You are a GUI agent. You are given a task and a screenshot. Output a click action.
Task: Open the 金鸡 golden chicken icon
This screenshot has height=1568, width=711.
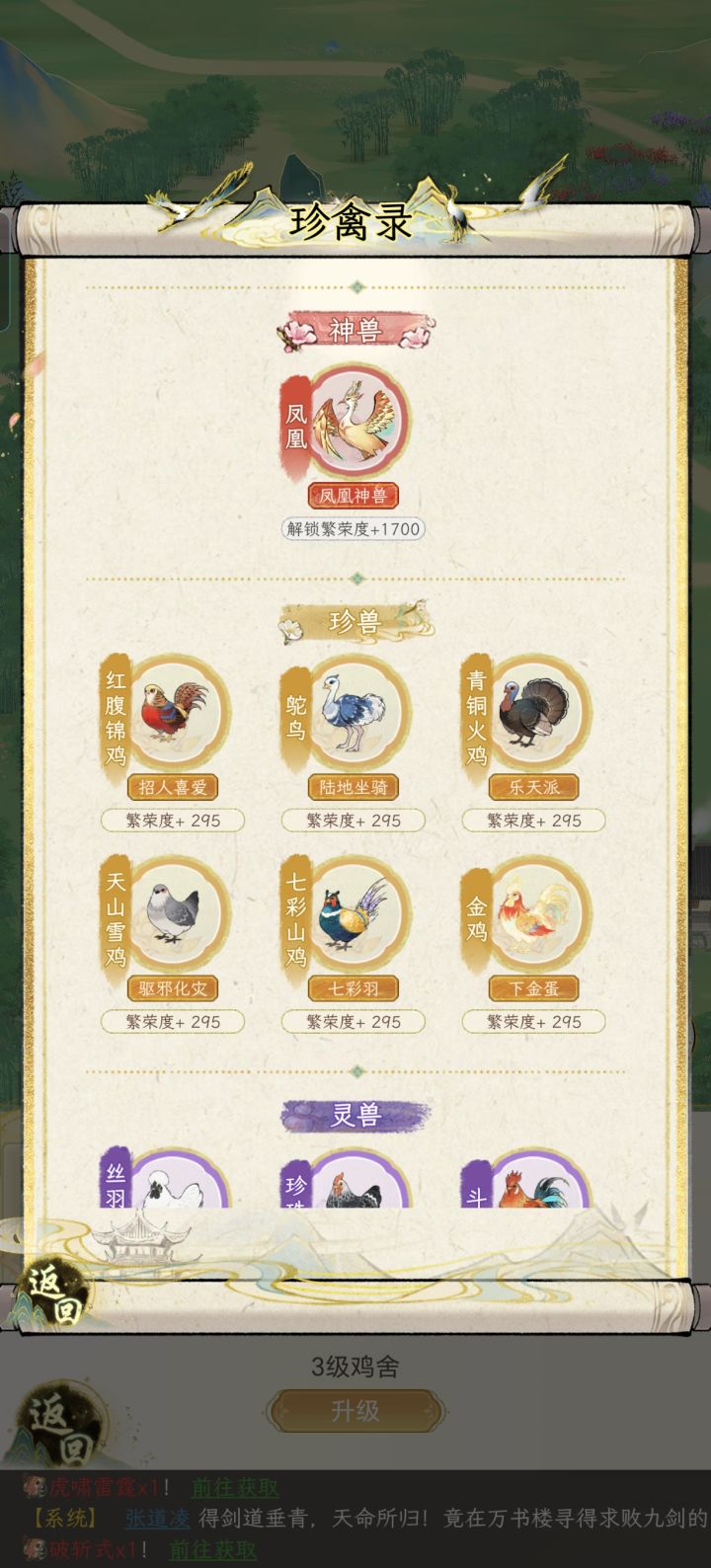point(539,913)
